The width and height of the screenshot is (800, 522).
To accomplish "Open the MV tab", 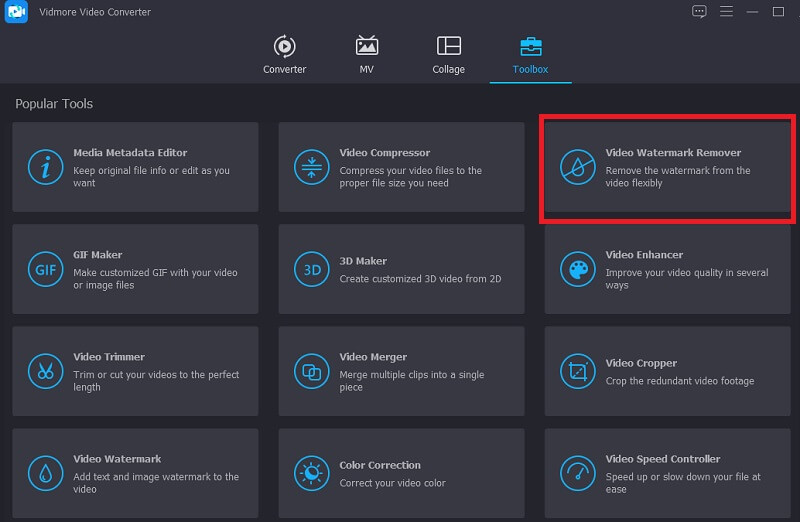I will coord(366,54).
